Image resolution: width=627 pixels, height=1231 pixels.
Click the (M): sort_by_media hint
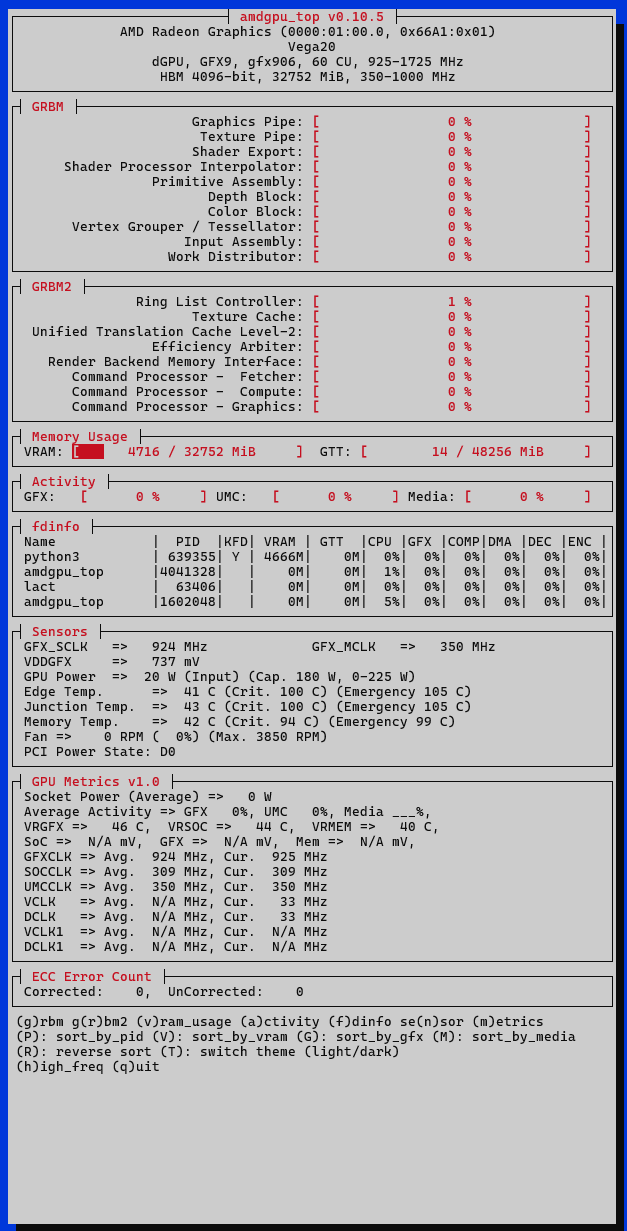tap(504, 1036)
